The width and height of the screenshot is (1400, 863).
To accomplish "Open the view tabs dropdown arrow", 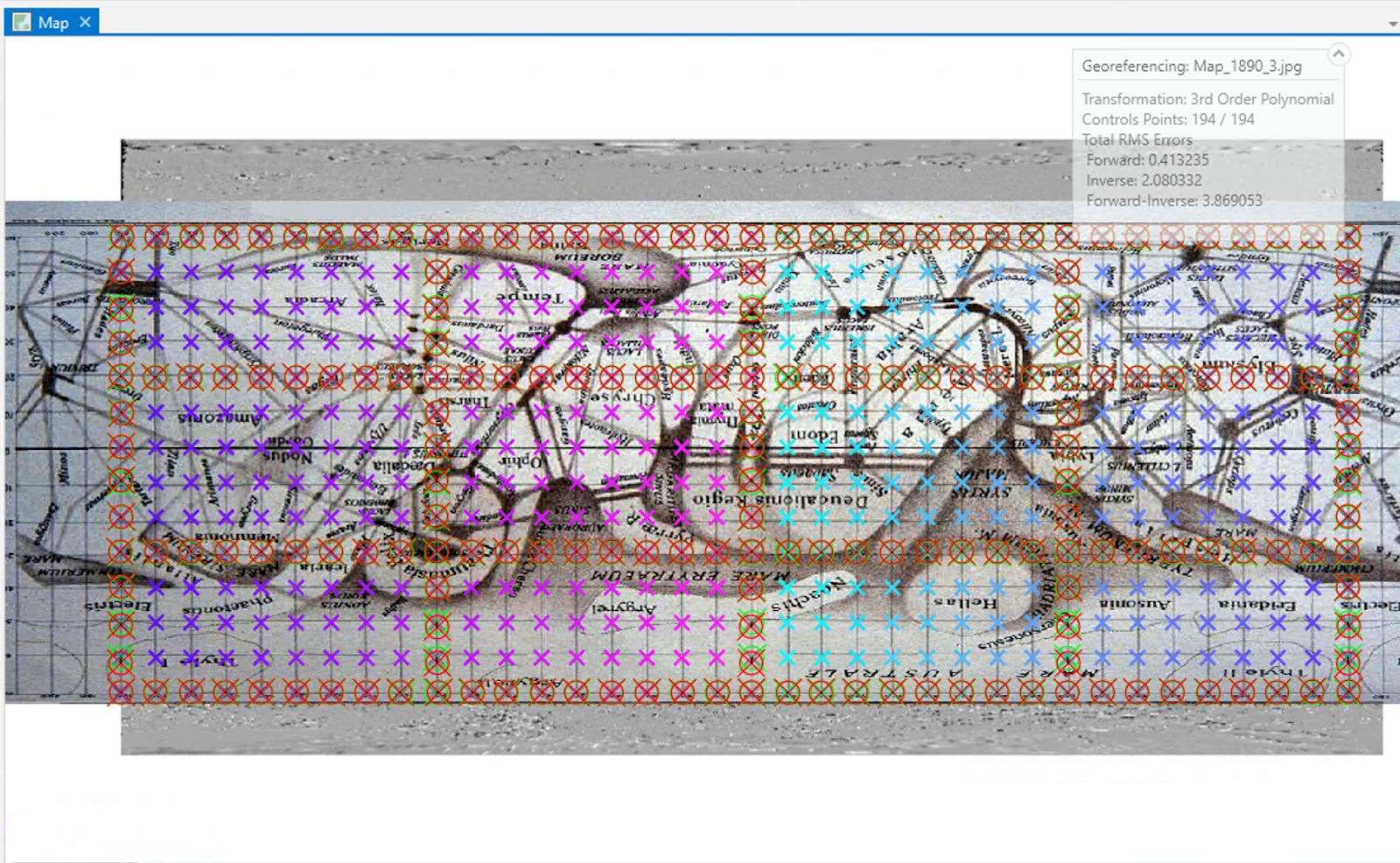I will [x=1392, y=24].
